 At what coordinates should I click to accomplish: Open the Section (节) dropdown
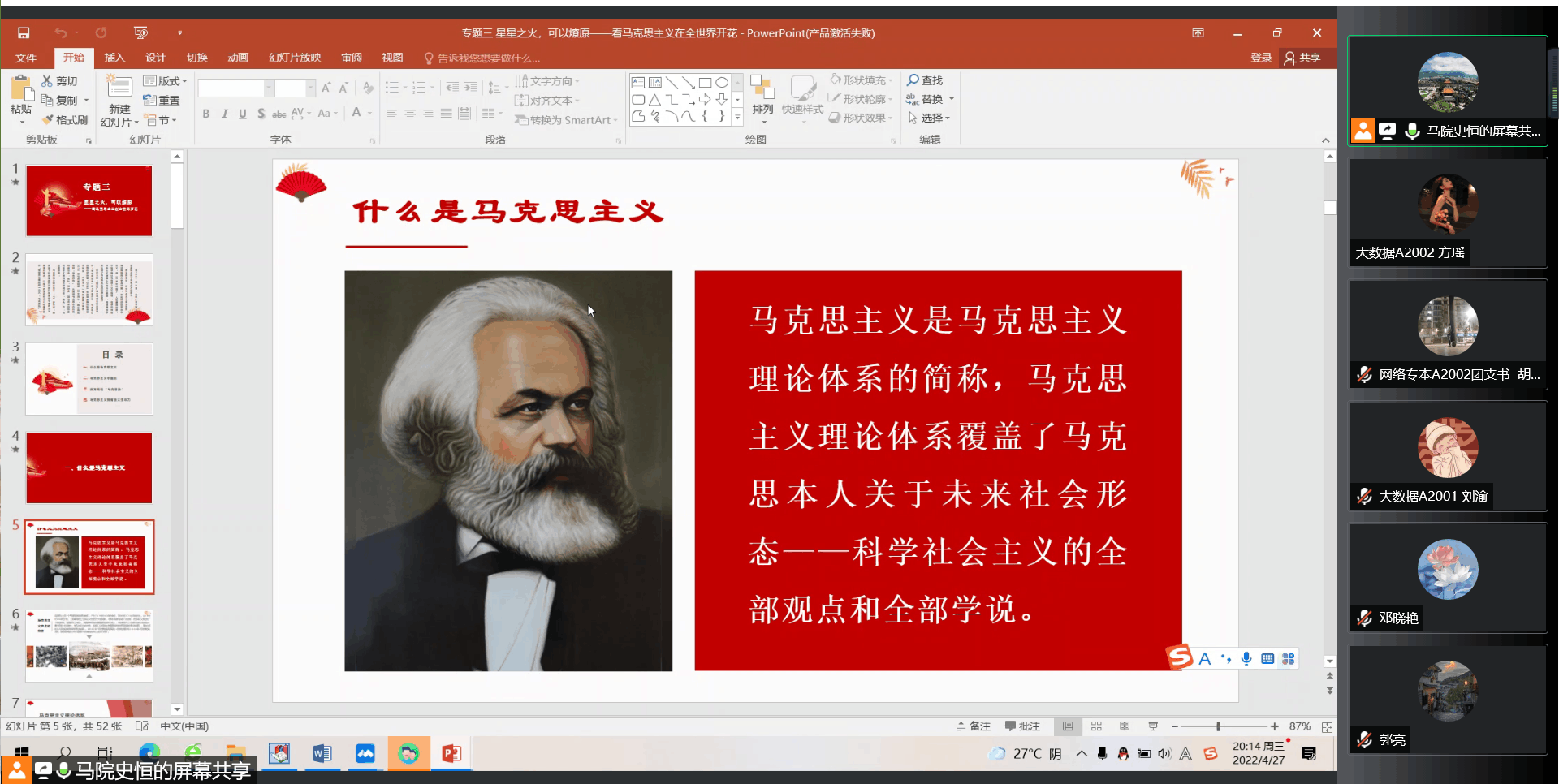coord(160,120)
